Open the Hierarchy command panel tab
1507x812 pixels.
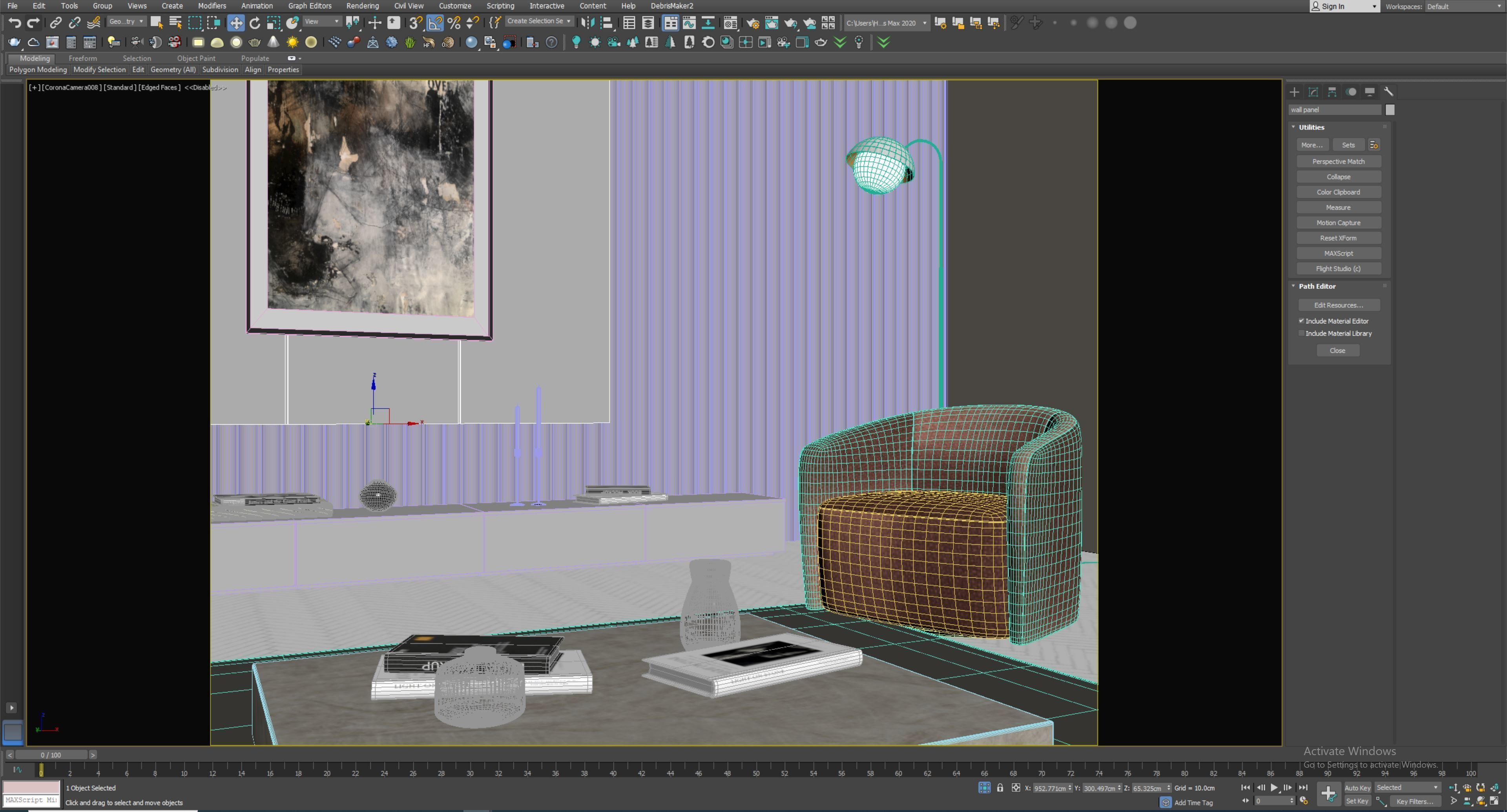click(1332, 92)
